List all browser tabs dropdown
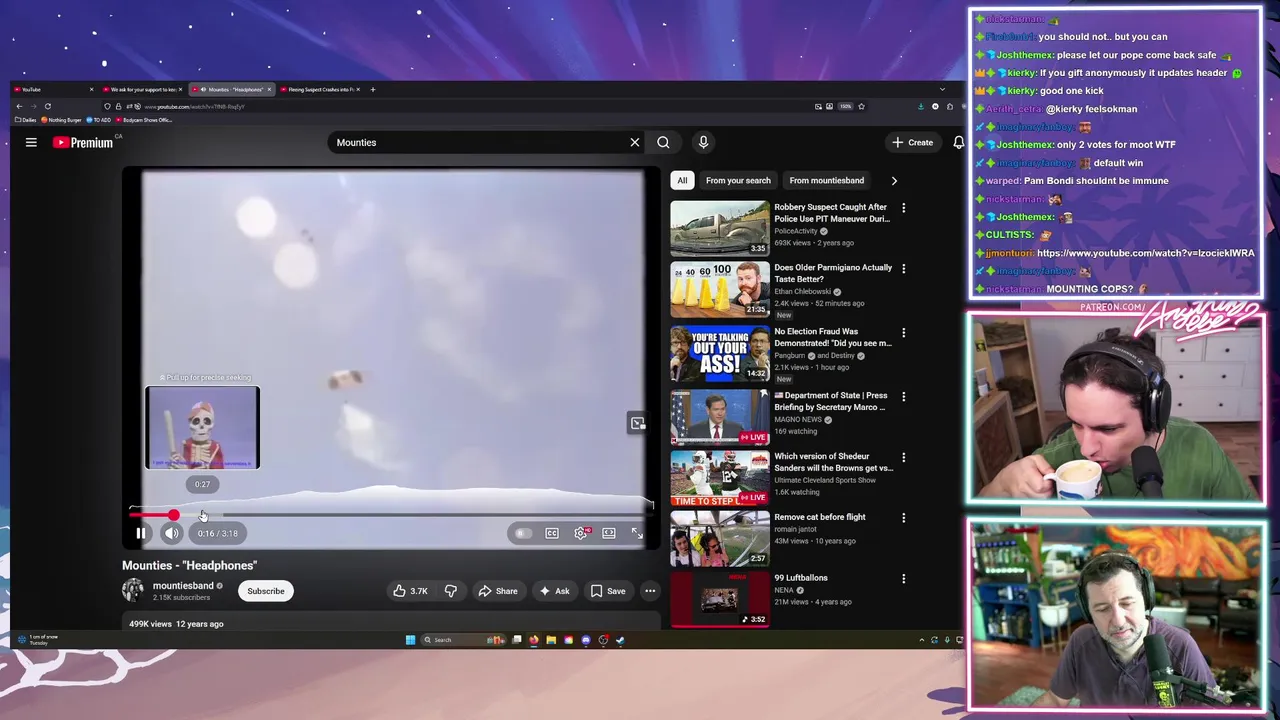 (x=941, y=89)
